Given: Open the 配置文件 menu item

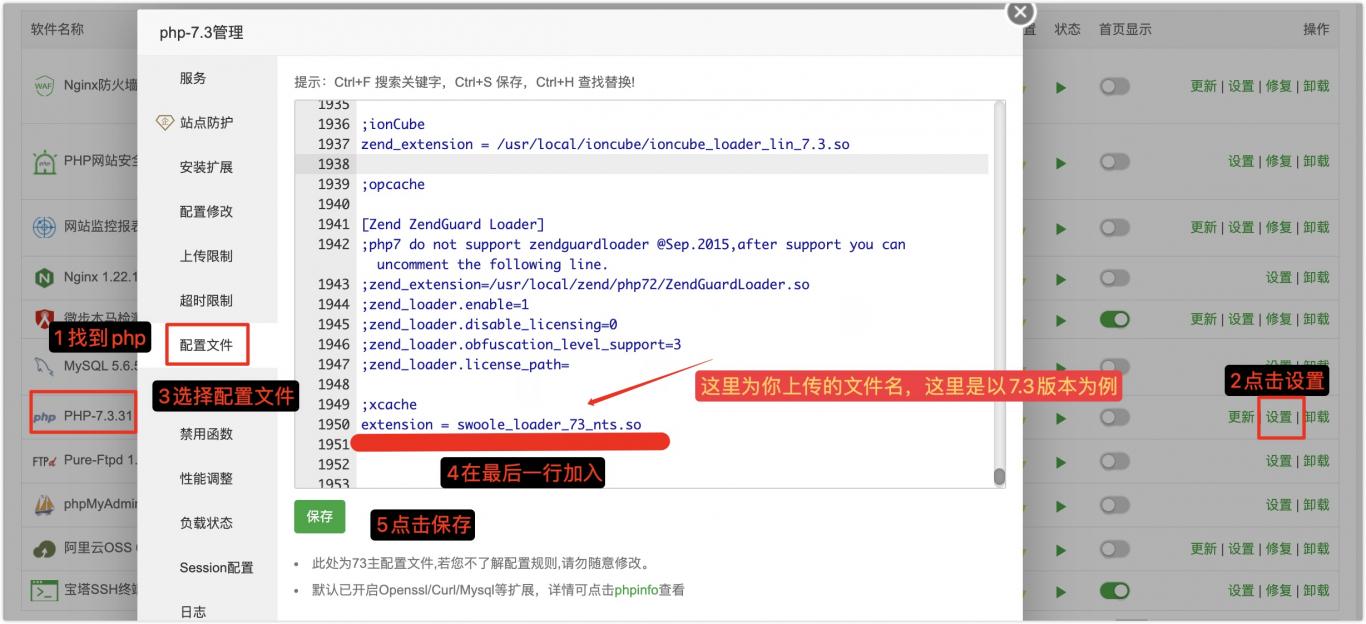Looking at the screenshot, I should click(206, 345).
